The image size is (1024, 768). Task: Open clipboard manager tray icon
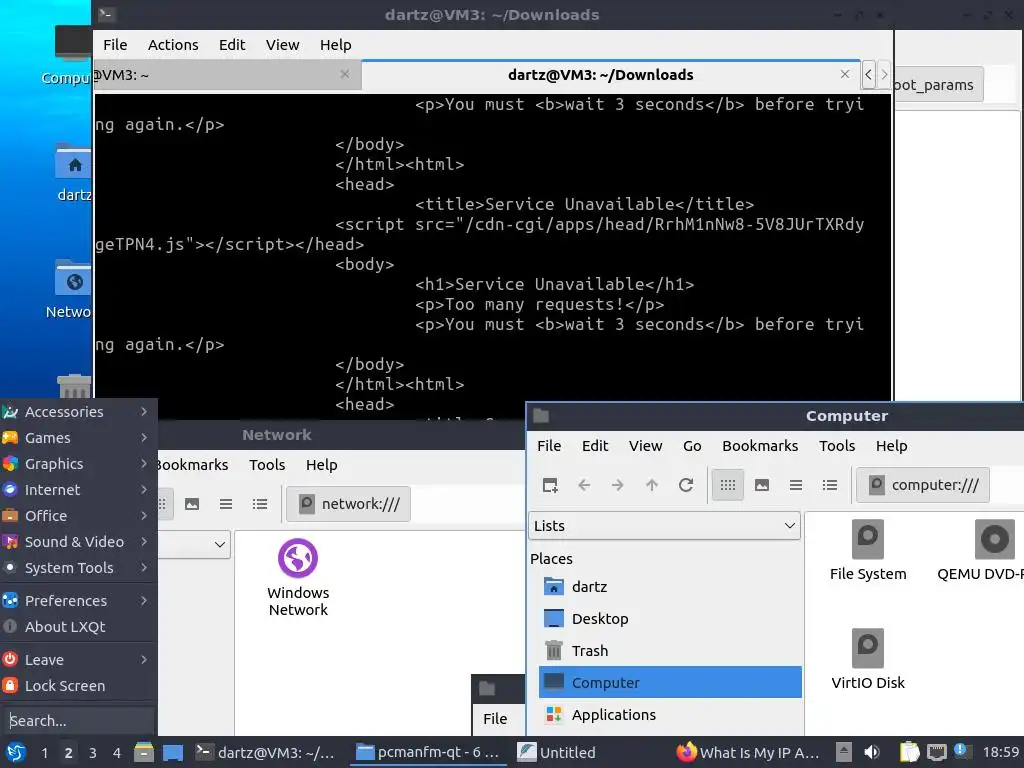(909, 752)
